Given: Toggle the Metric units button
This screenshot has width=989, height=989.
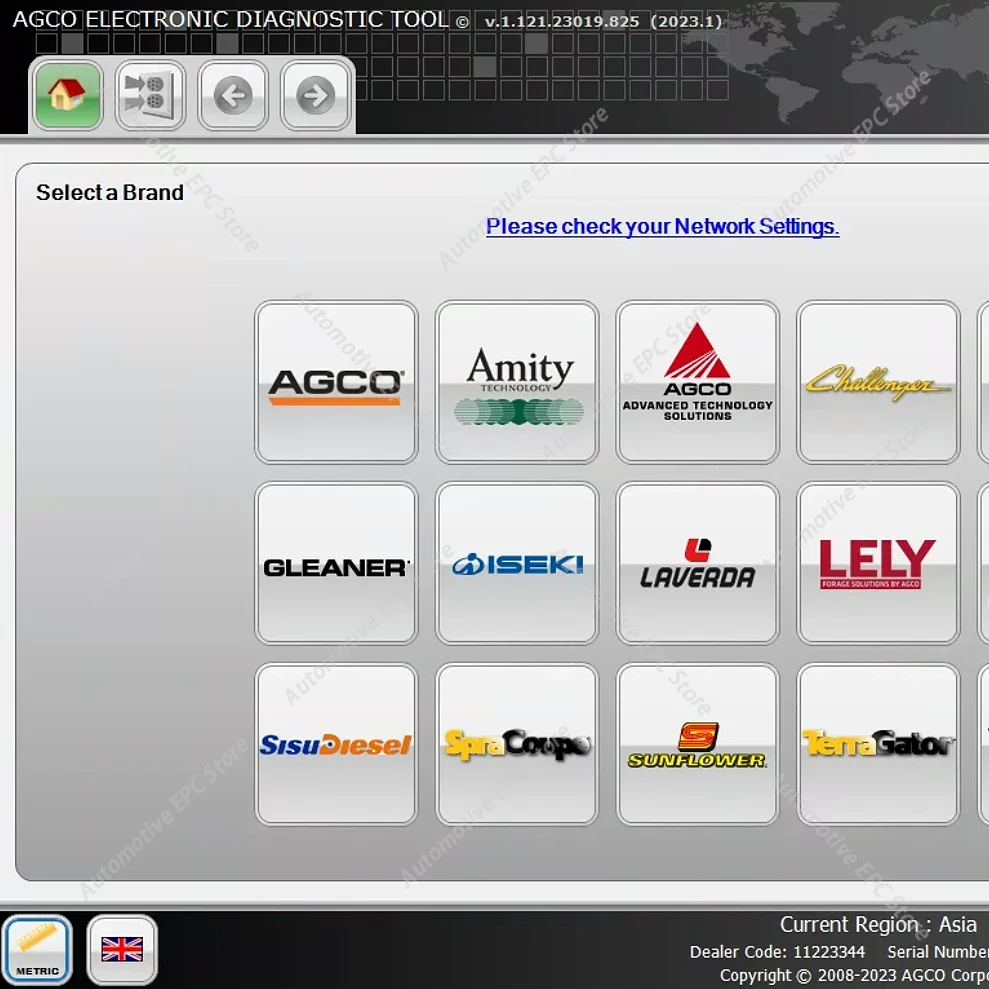Looking at the screenshot, I should (x=38, y=950).
